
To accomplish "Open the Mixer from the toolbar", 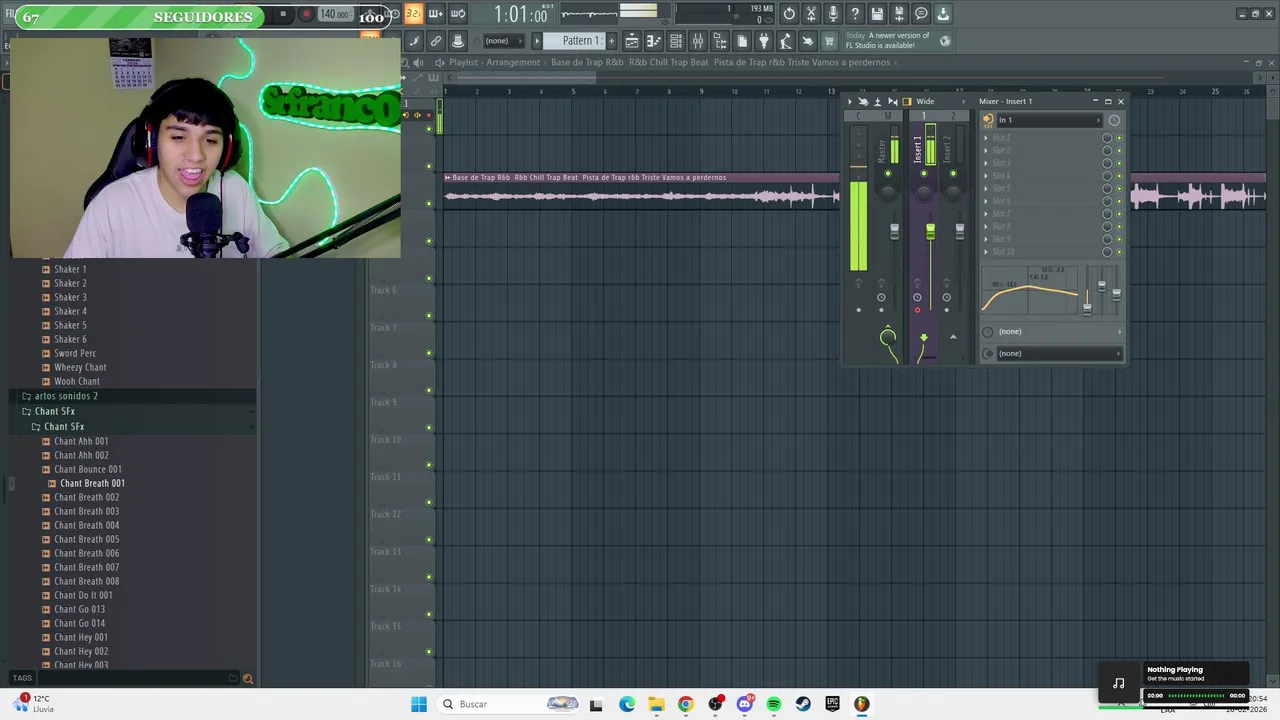I will (x=698, y=41).
